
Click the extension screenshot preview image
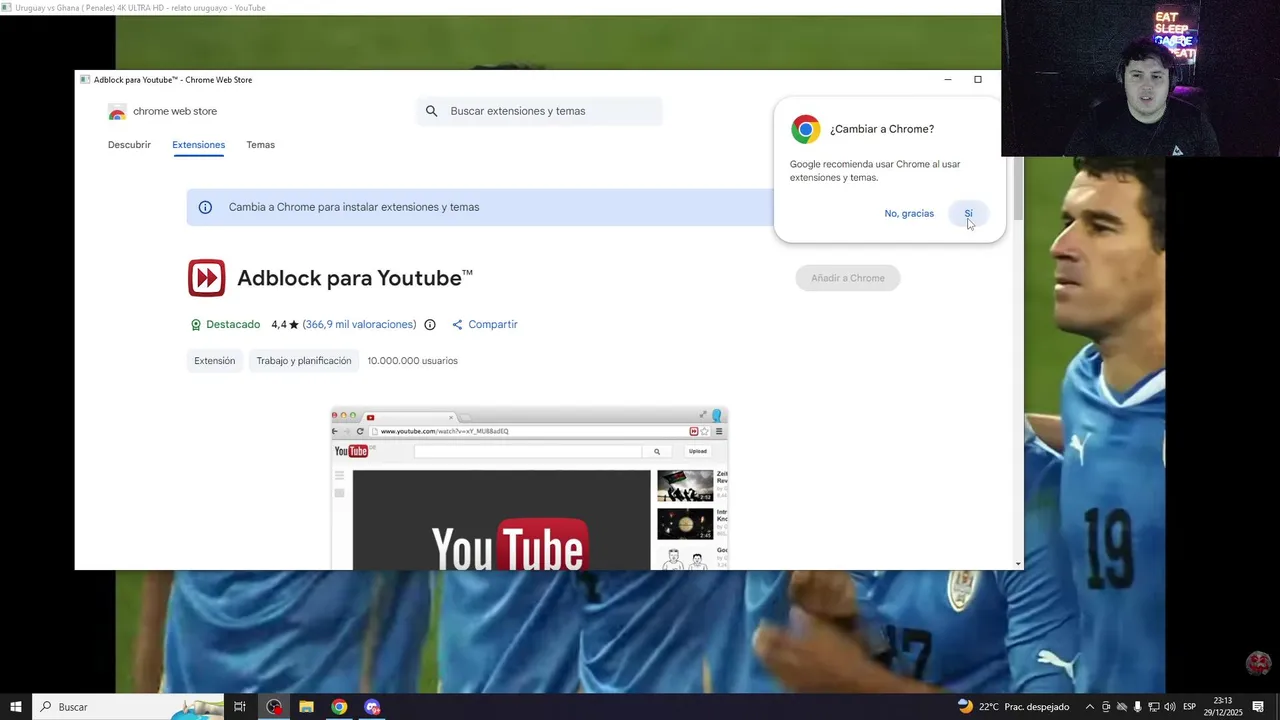tap(530, 489)
